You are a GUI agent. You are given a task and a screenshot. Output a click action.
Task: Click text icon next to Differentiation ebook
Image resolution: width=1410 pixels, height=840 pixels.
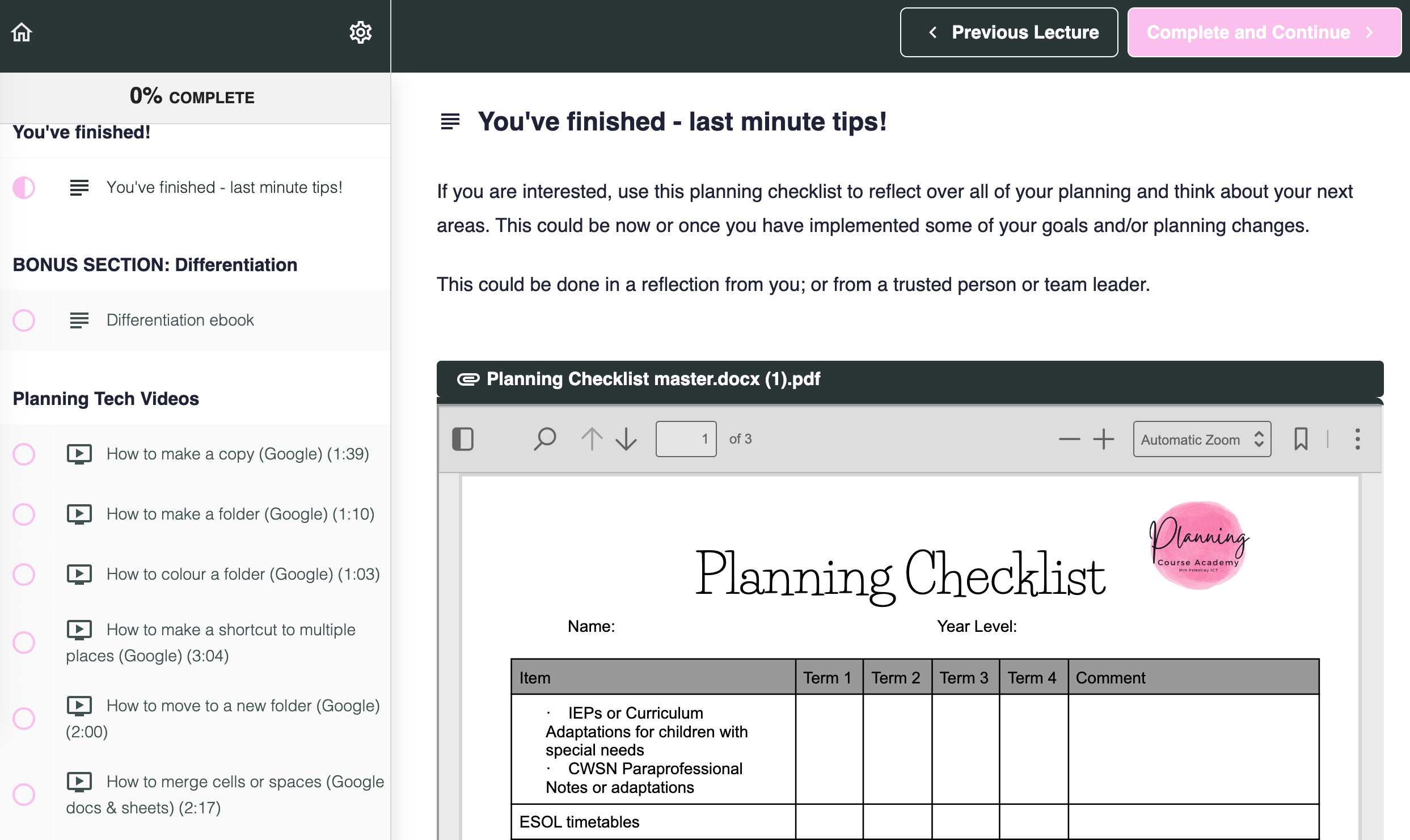point(79,320)
